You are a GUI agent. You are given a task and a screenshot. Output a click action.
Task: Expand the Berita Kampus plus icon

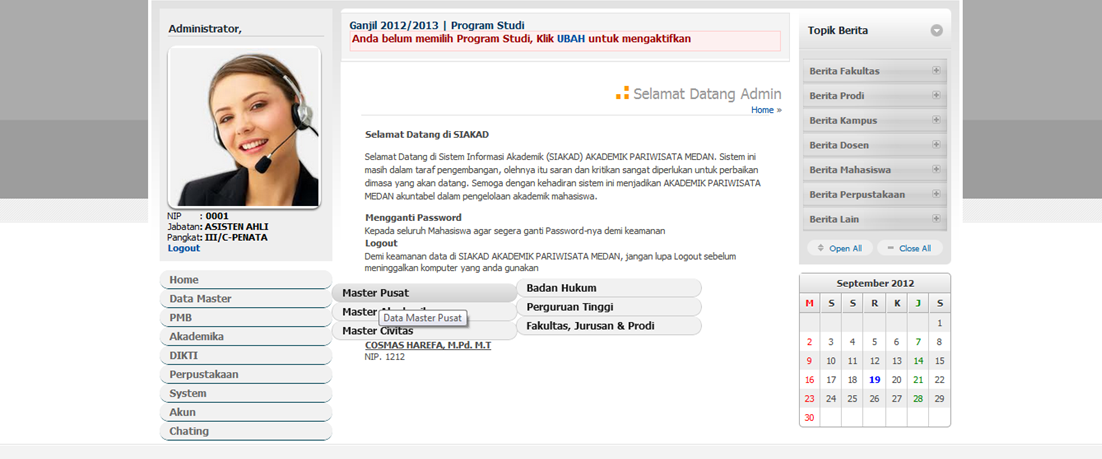[935, 119]
